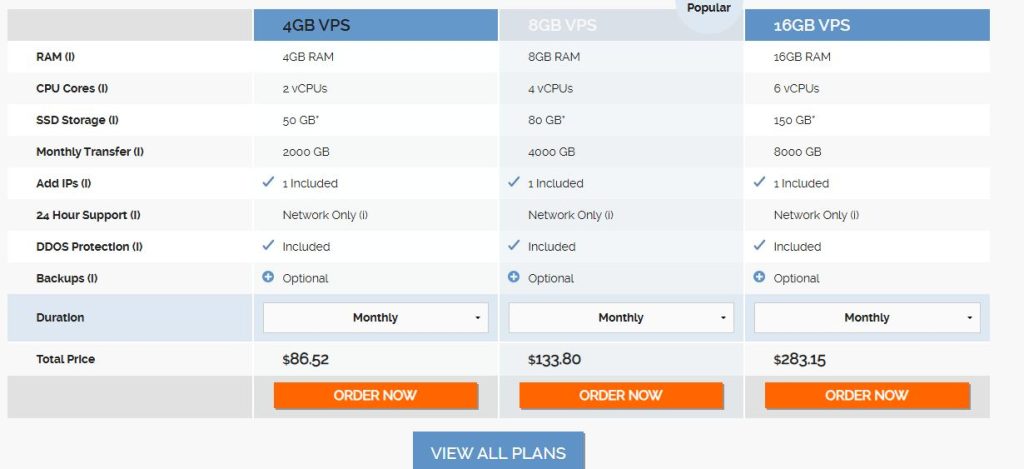The width and height of the screenshot is (1024, 469).
Task: Click the Add IPs checkmark for 4GB VPS
Action: coord(268,183)
